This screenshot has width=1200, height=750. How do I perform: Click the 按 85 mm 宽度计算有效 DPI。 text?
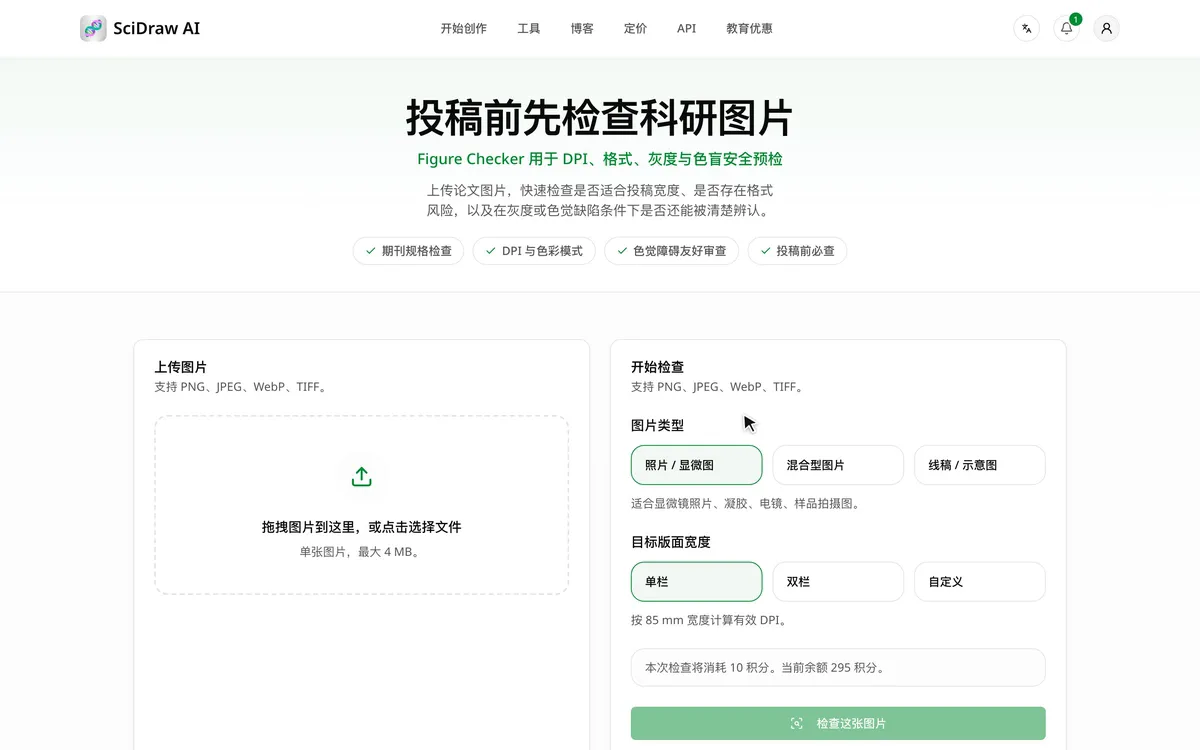pos(710,620)
